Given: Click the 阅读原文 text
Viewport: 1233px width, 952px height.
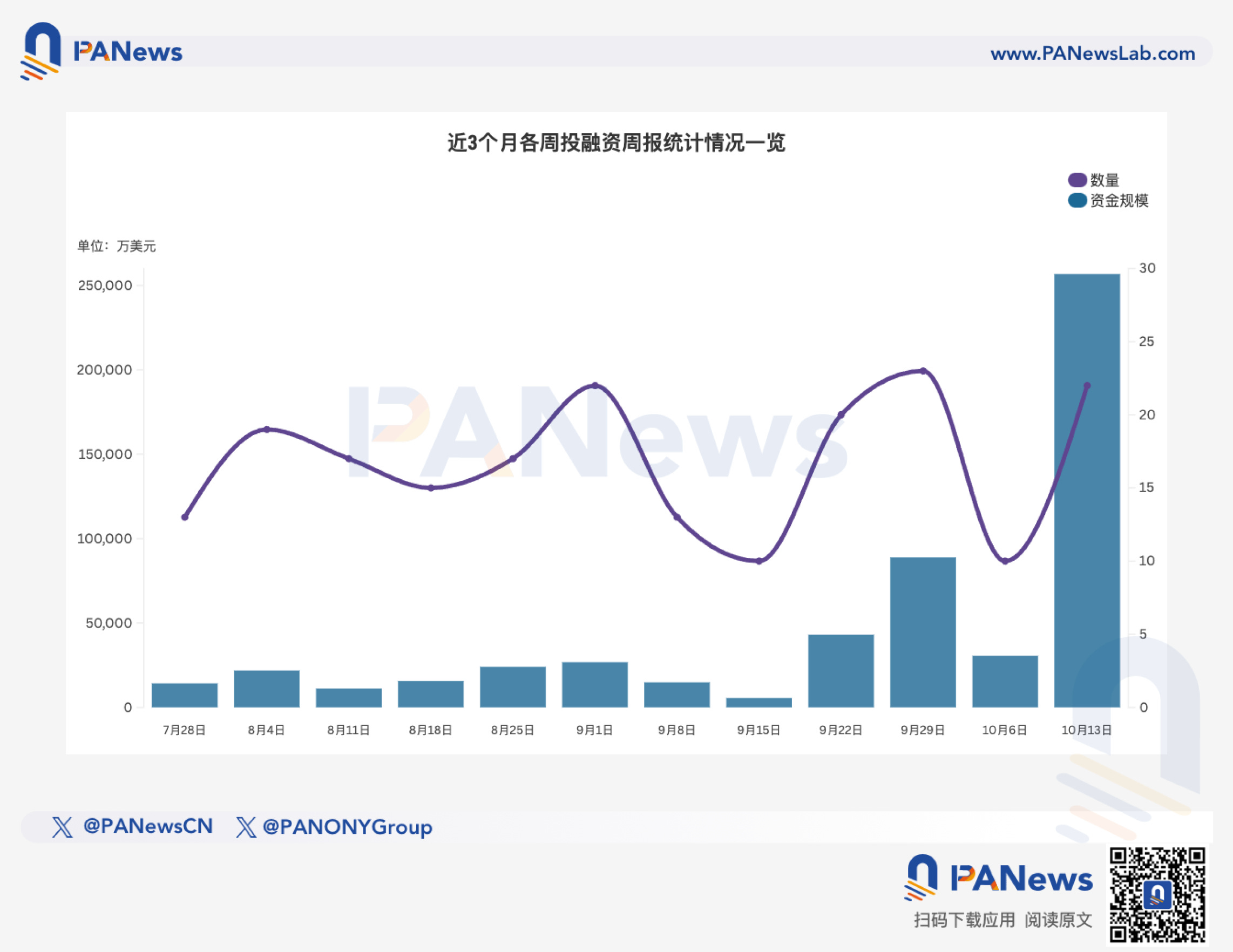Looking at the screenshot, I should (x=1058, y=920).
